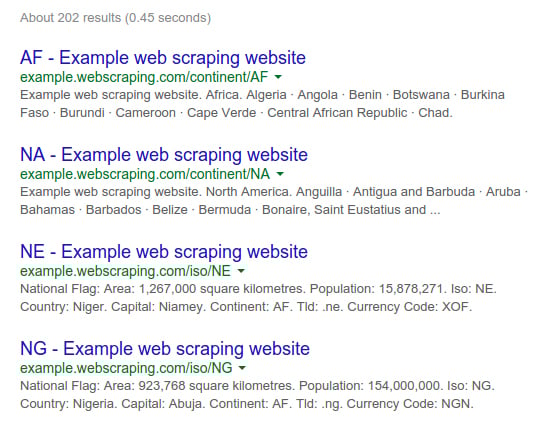541x425 pixels.
Task: Open the 'NE - Example web scraping website' result
Action: [x=164, y=251]
